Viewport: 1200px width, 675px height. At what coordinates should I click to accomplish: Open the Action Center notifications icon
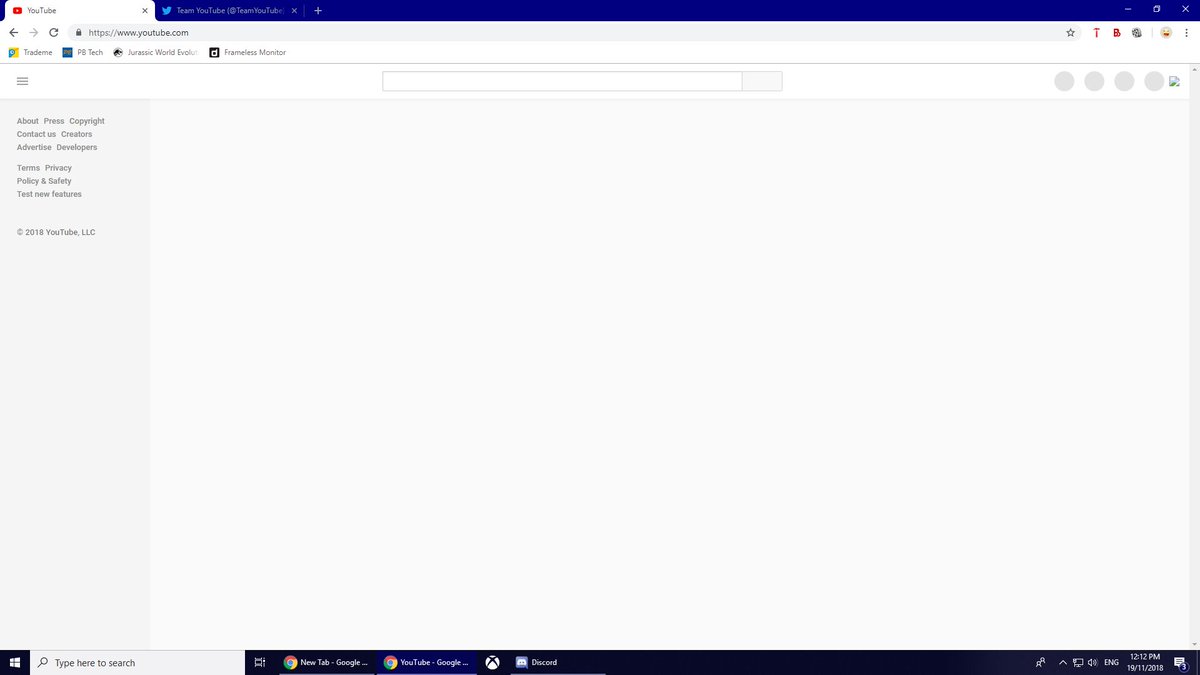point(1181,662)
